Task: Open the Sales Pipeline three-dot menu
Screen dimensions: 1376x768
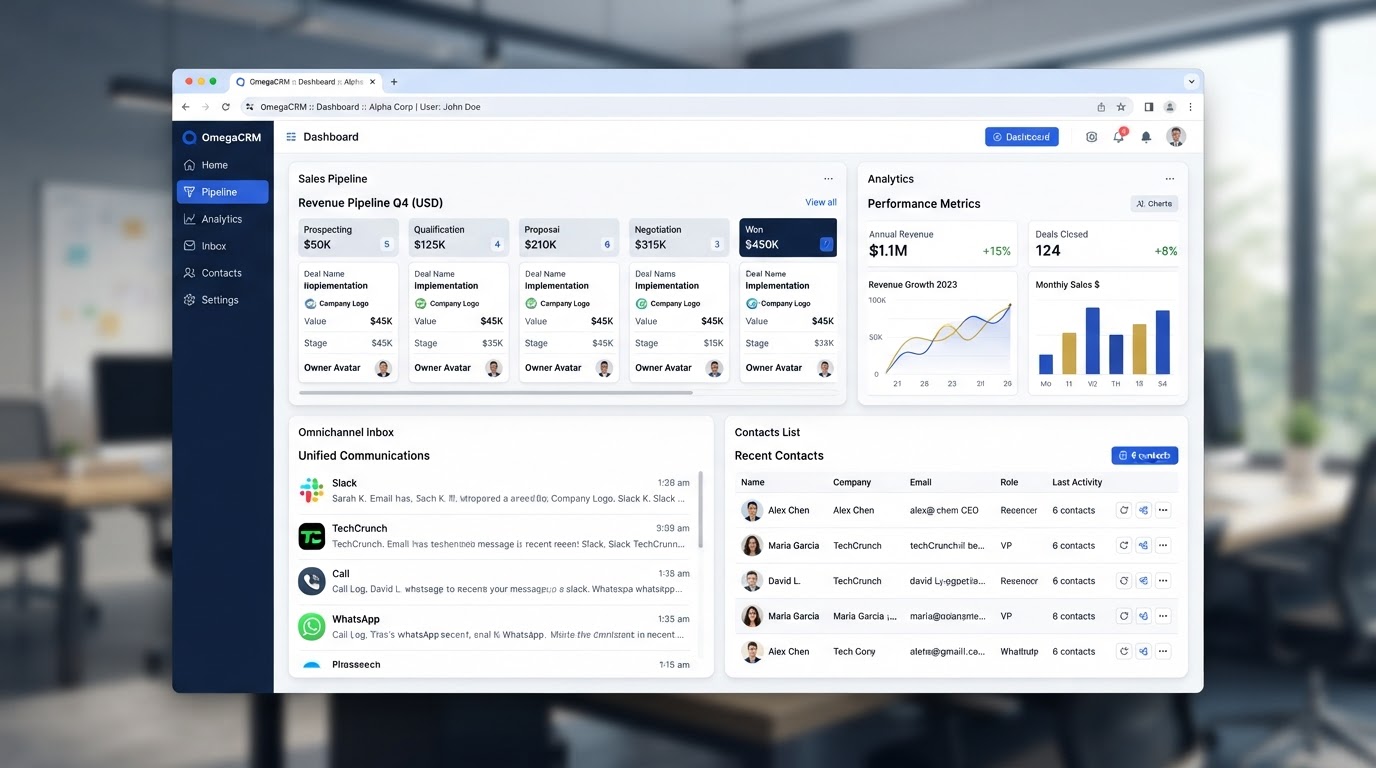Action: click(828, 179)
